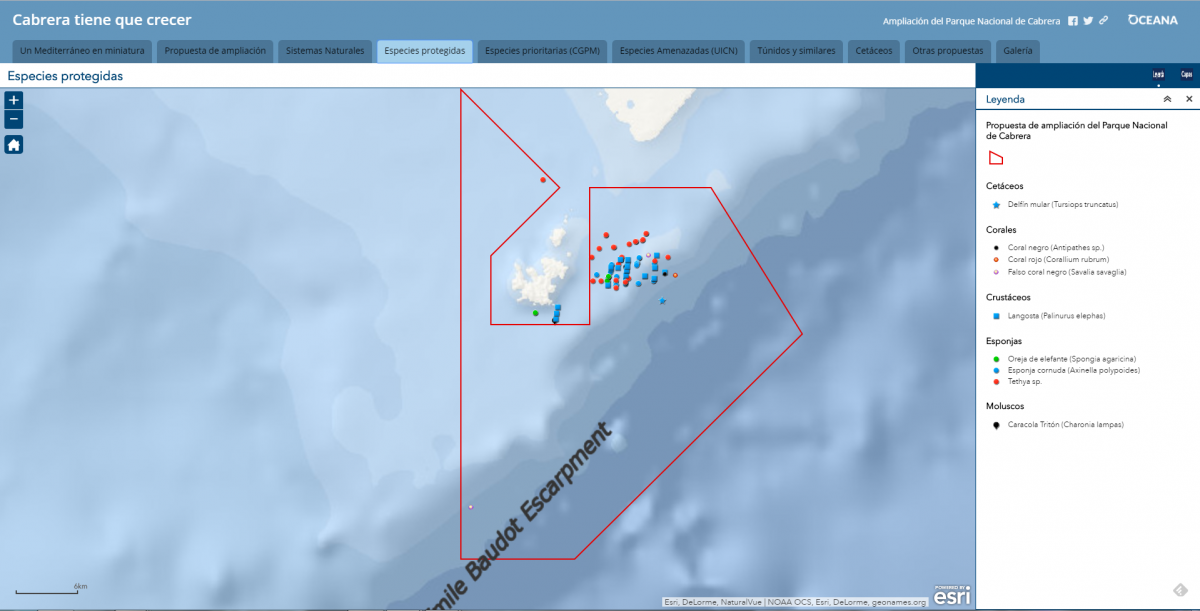Switch to the Galería tab
The image size is (1200, 611).
pyautogui.click(x=1017, y=50)
